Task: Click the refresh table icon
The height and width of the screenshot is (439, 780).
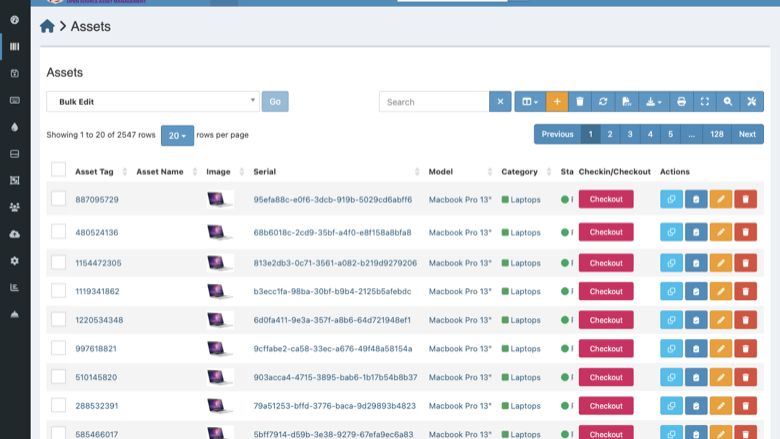Action: (603, 101)
